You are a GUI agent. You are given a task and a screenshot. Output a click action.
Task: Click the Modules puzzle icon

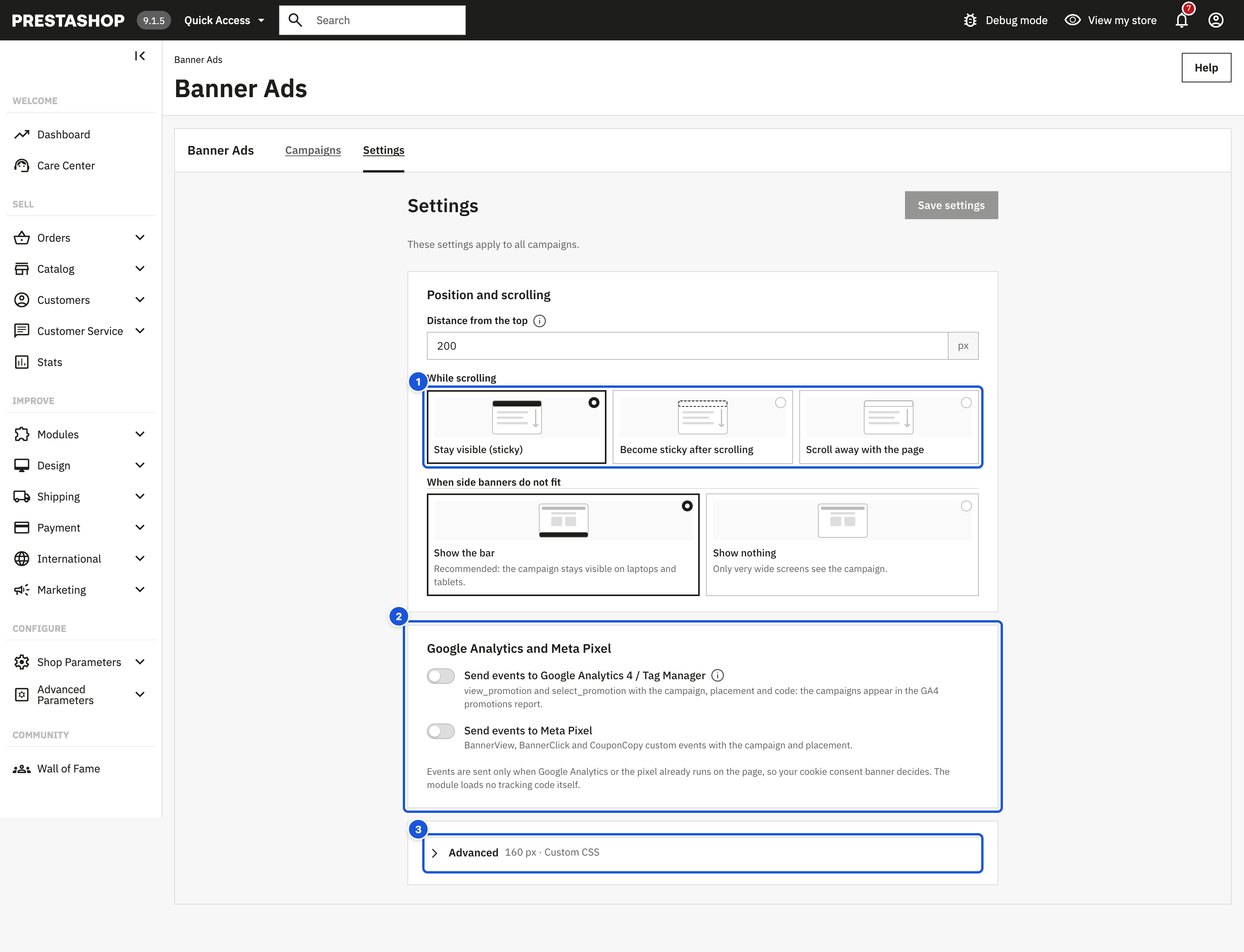pos(21,434)
